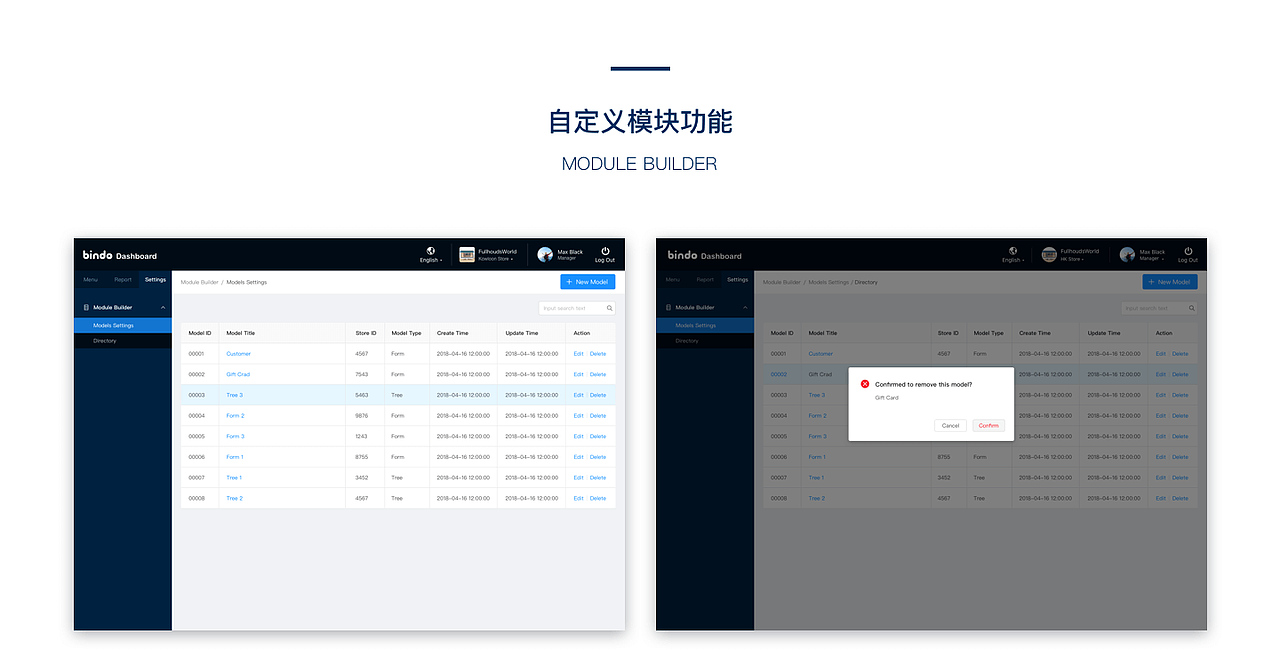The height and width of the screenshot is (658, 1280).
Task: Open Models Settings sidebar item, Kowloon Store dashboard
Action: click(x=123, y=325)
